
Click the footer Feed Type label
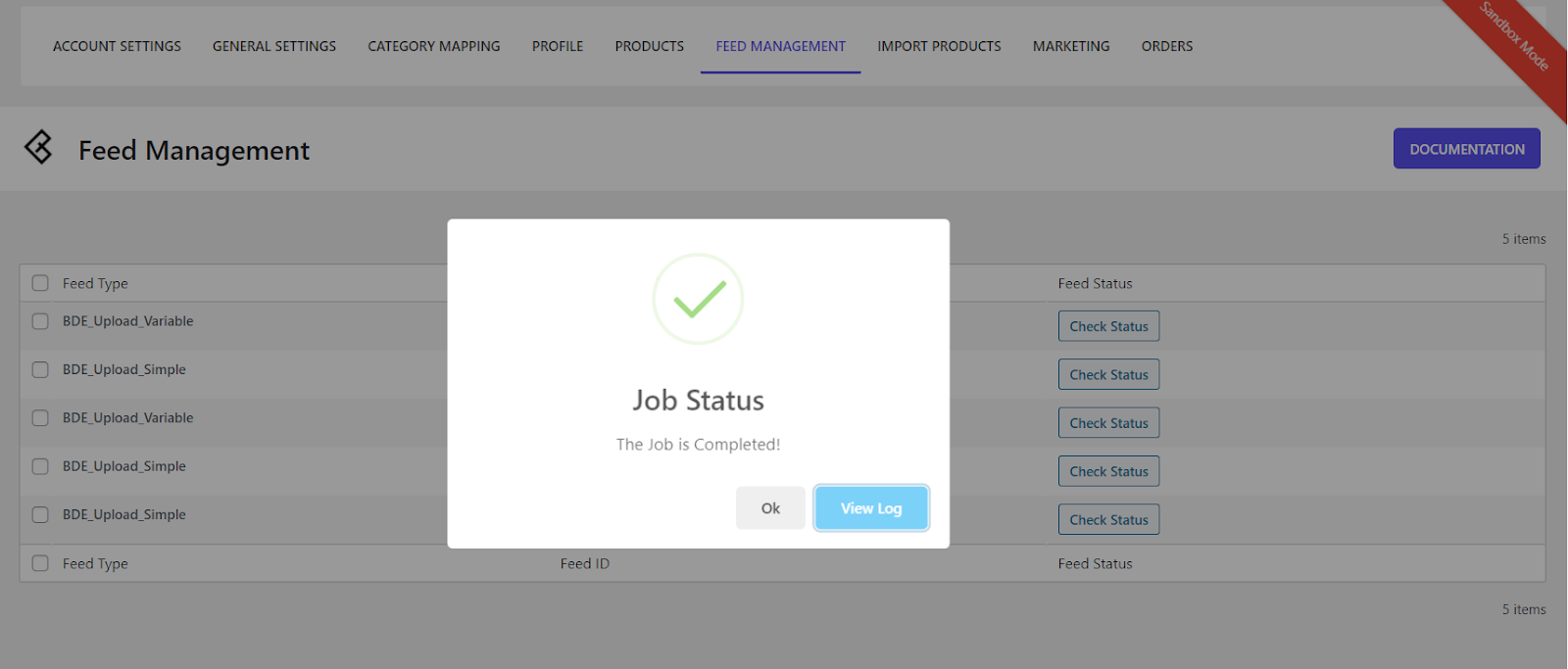point(95,563)
